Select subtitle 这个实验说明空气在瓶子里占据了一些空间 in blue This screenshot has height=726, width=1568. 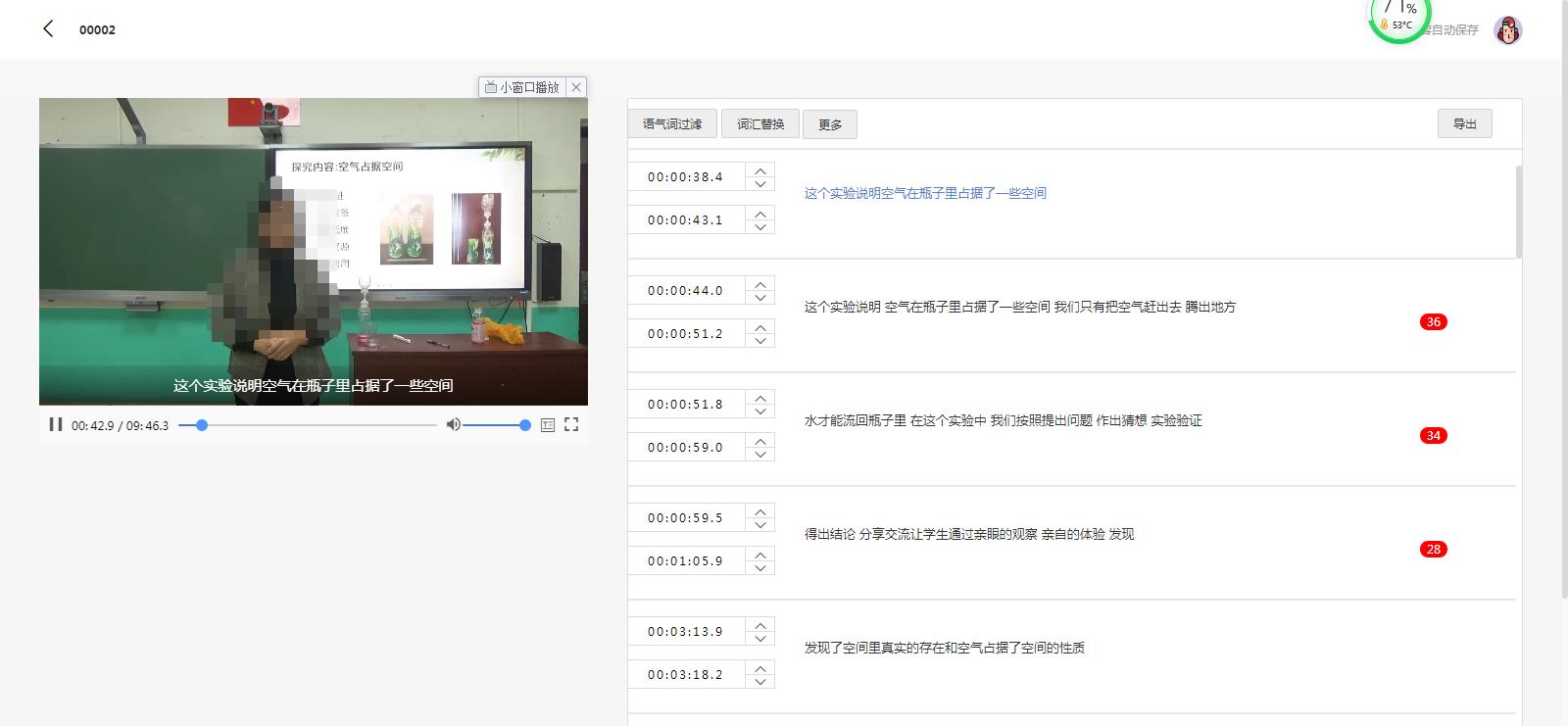[925, 193]
